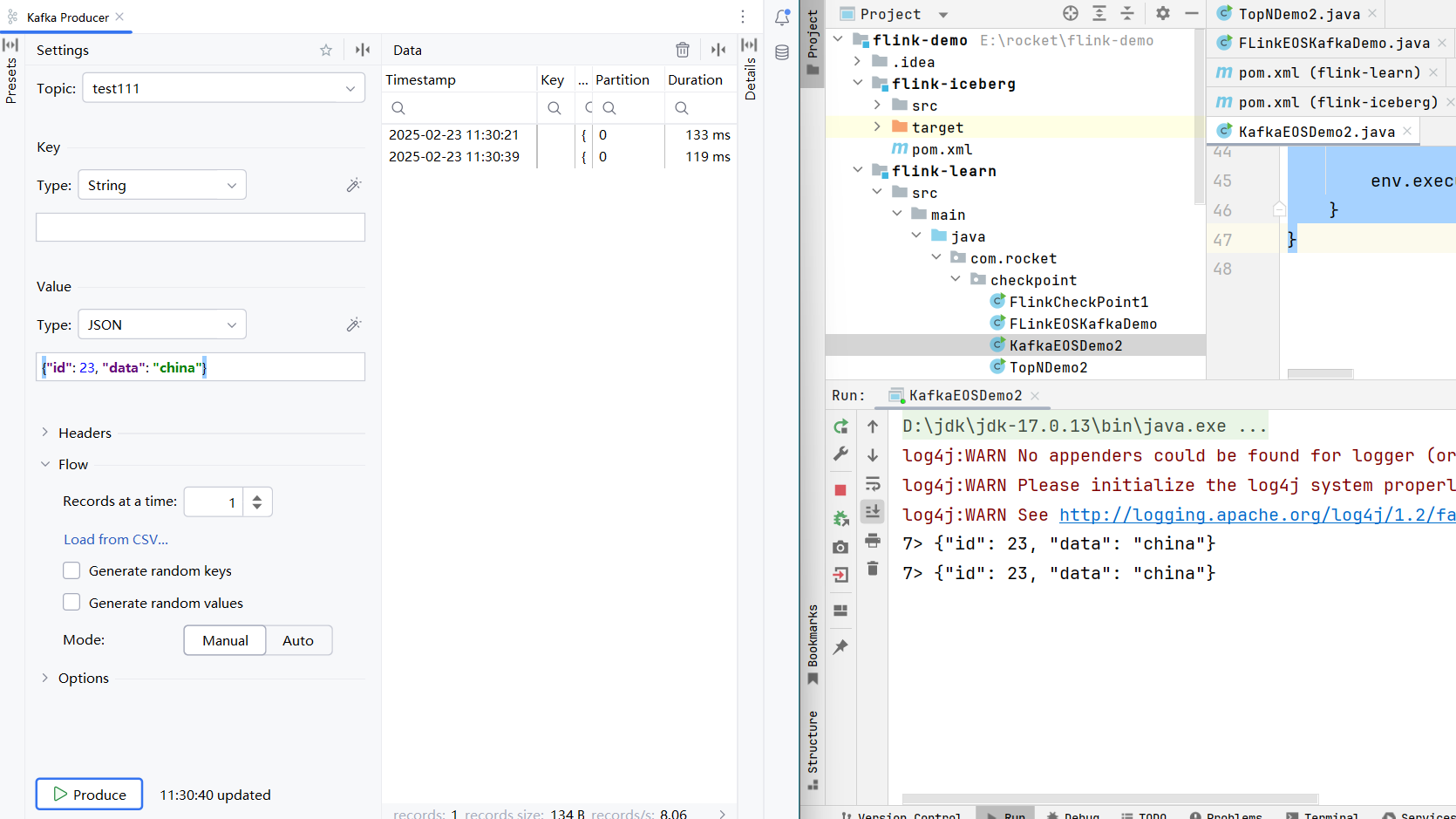Open the Database tool window icon

(782, 52)
